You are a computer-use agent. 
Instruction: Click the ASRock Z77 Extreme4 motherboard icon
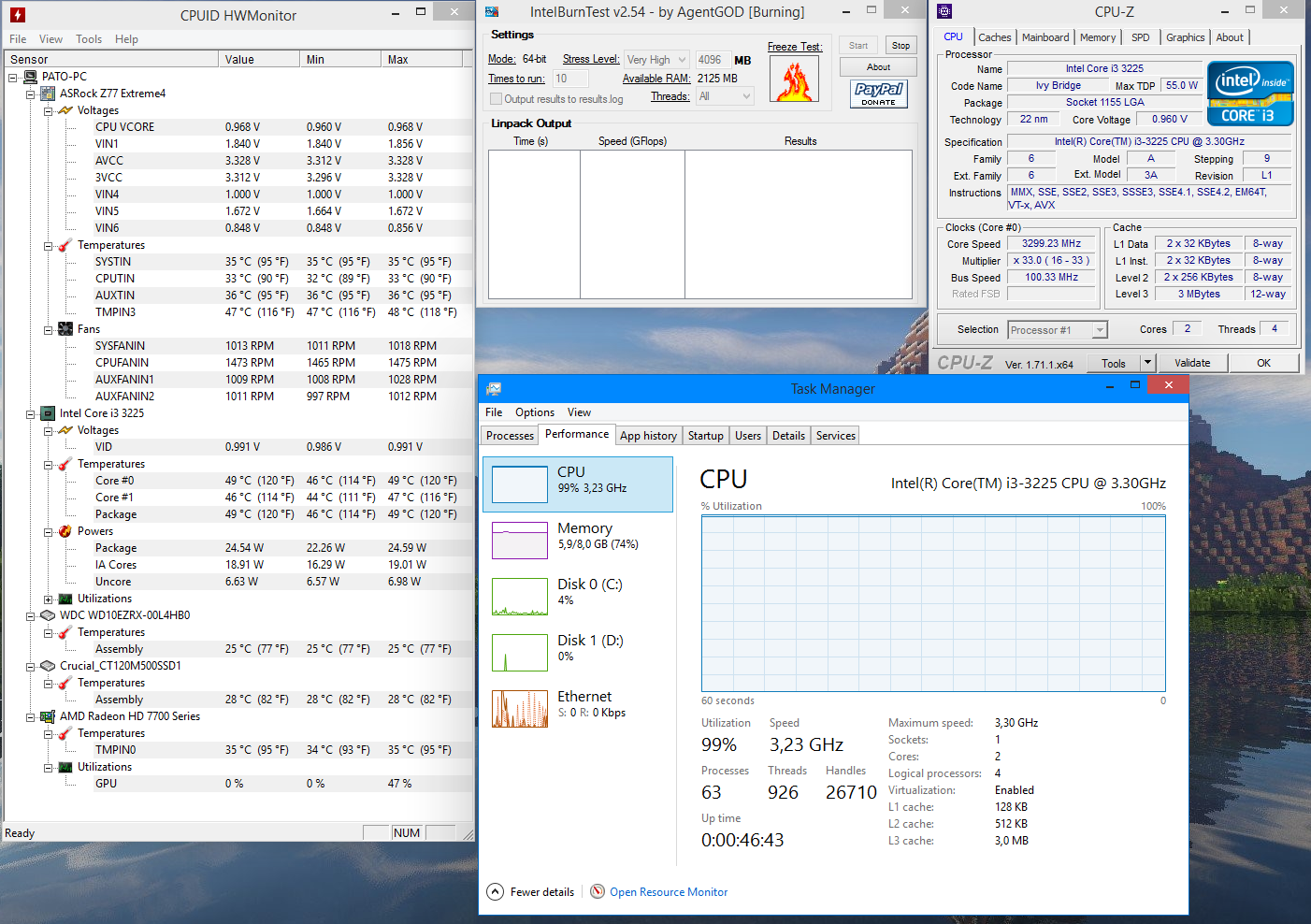[48, 94]
